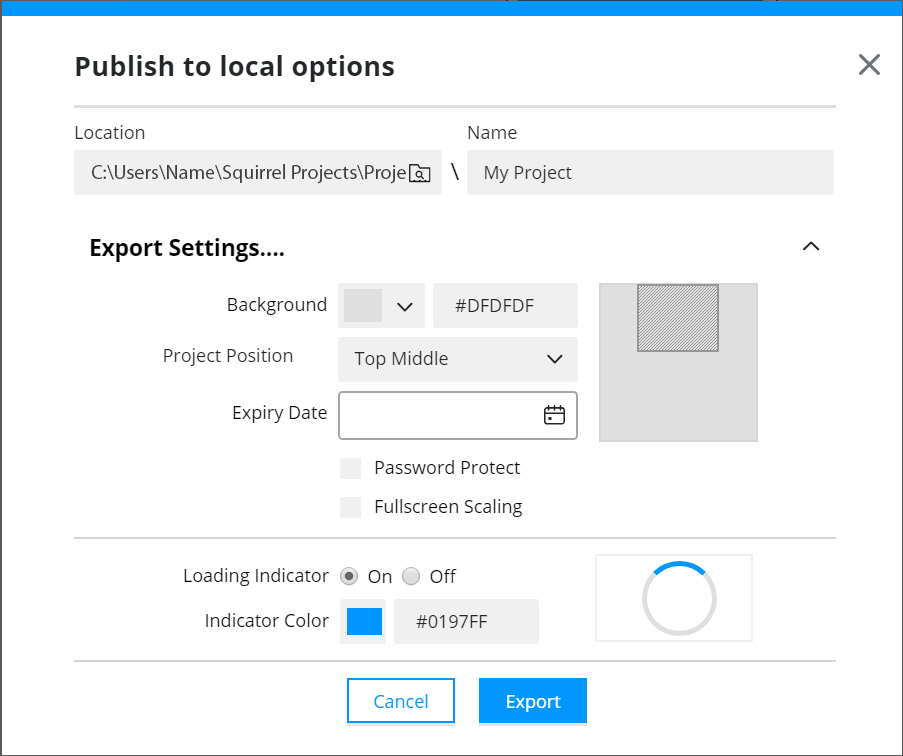Enable the Password Protect checkbox

[x=350, y=468]
